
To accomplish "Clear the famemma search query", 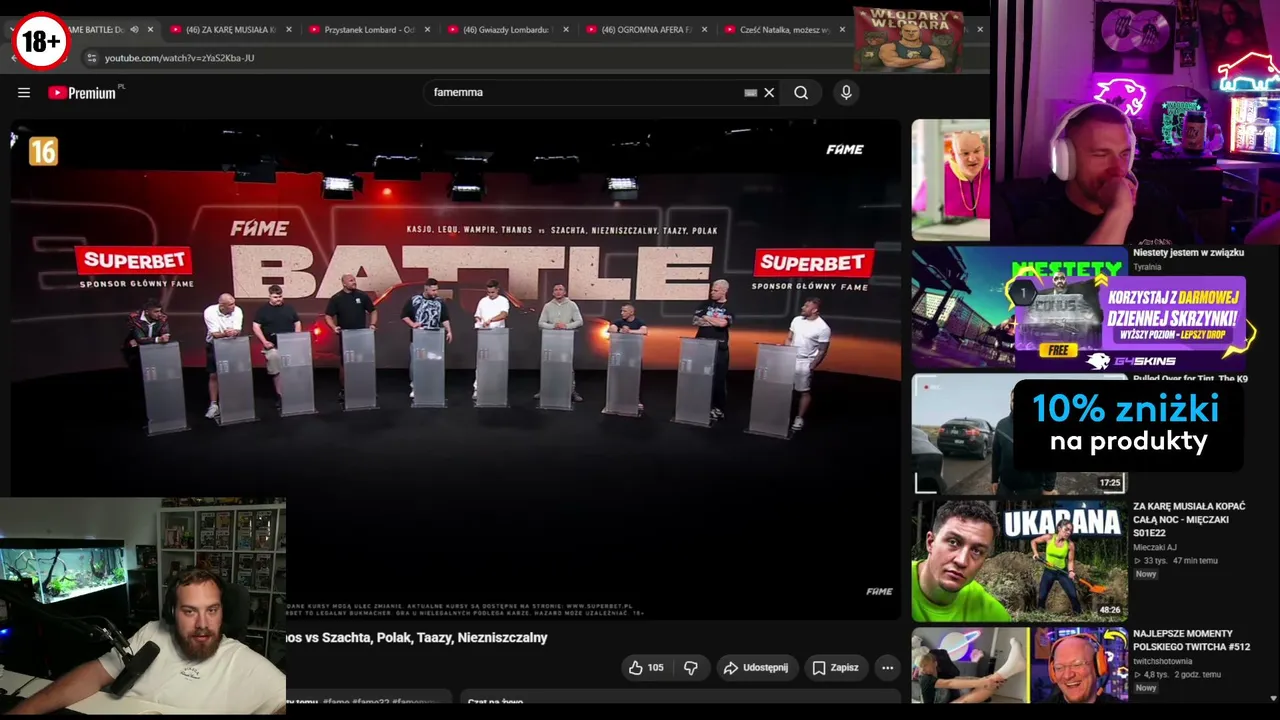I will [769, 93].
